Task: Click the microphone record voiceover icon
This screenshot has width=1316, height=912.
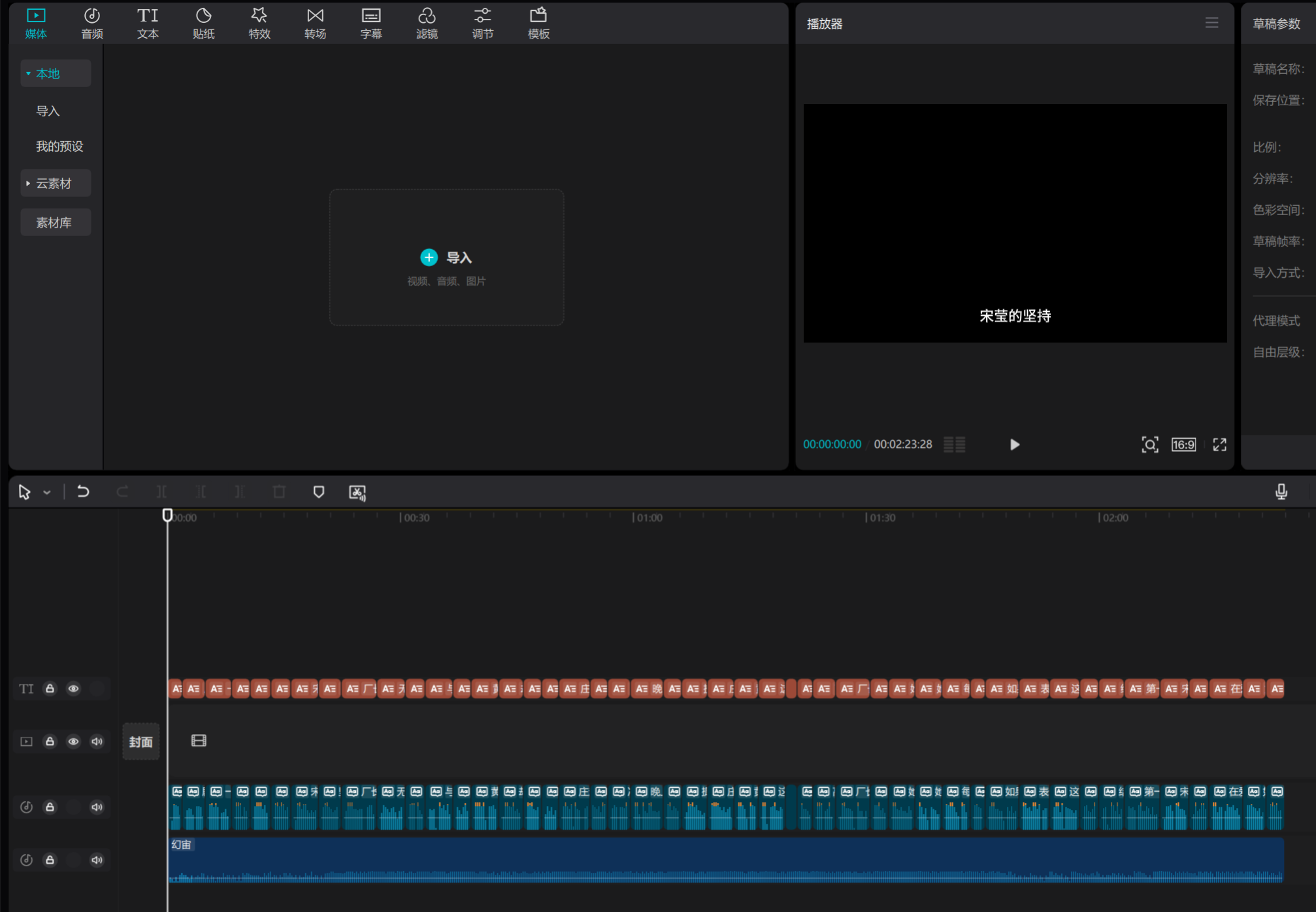Action: [1281, 492]
